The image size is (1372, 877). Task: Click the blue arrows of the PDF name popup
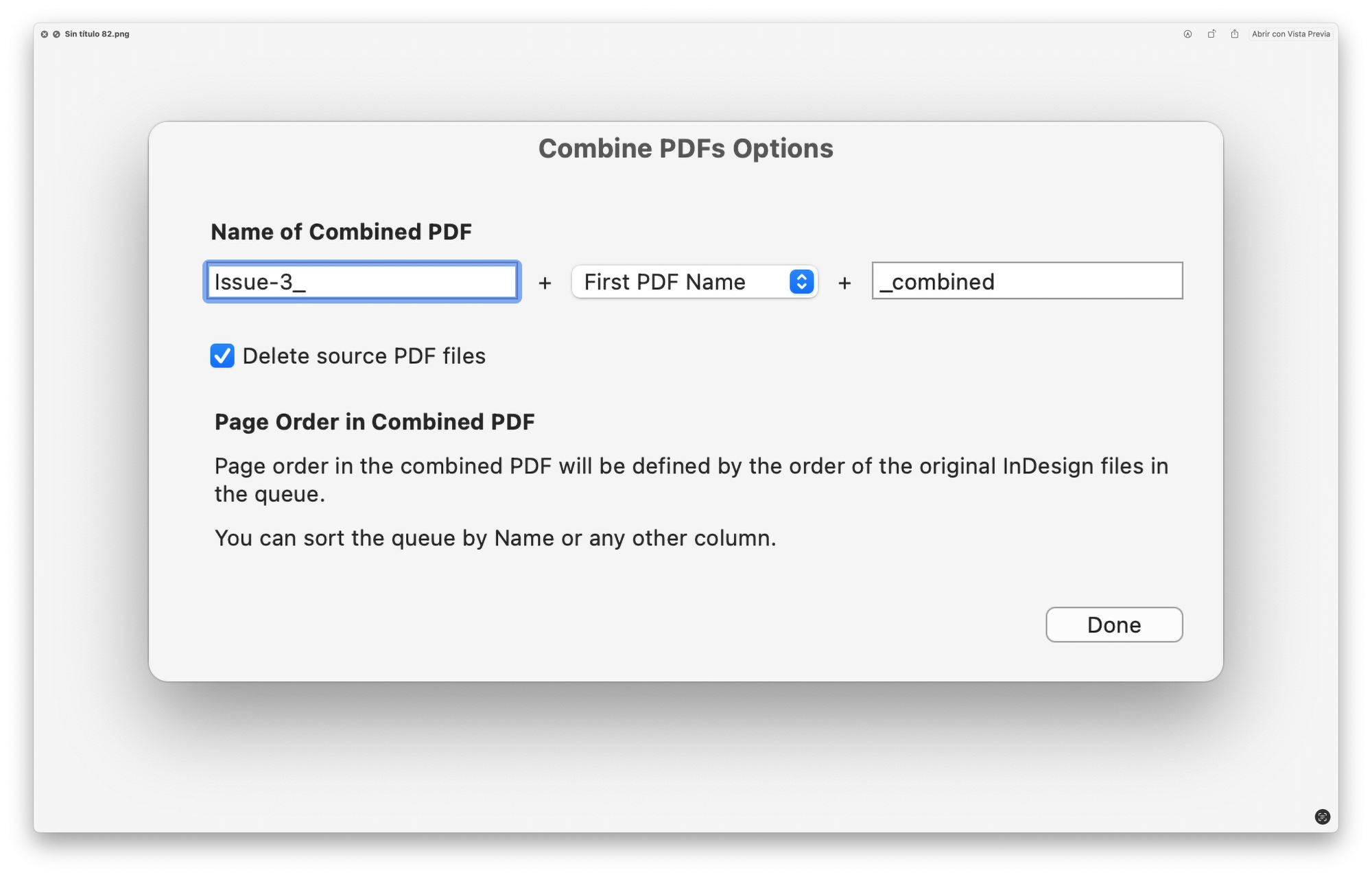point(801,281)
